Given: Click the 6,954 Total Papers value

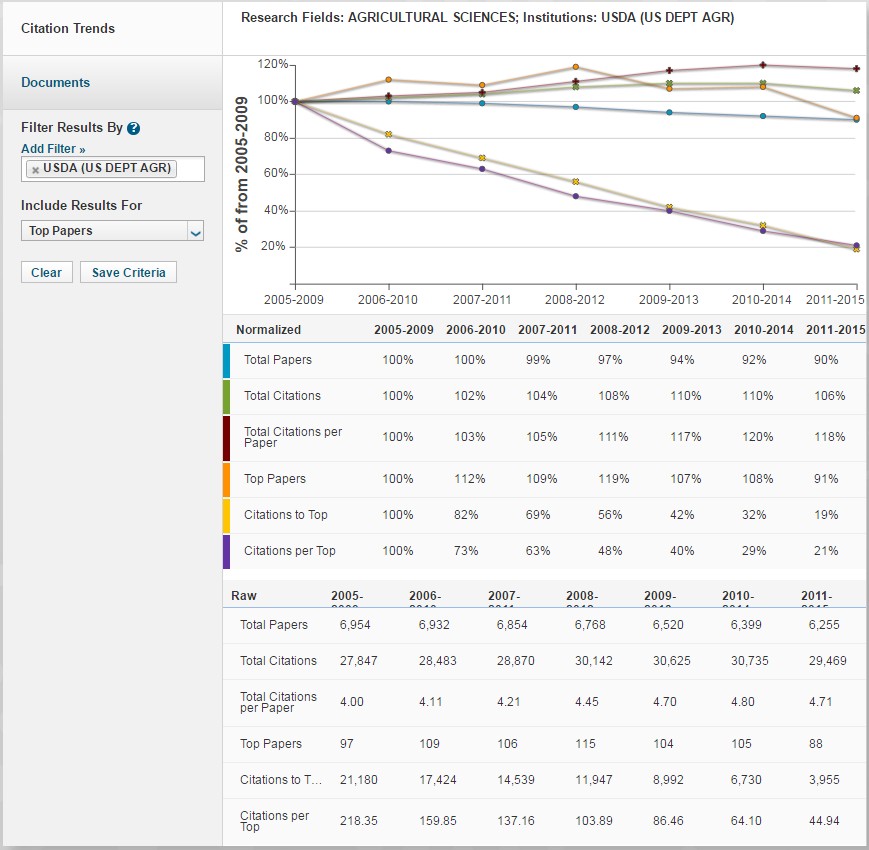Looking at the screenshot, I should click(355, 625).
